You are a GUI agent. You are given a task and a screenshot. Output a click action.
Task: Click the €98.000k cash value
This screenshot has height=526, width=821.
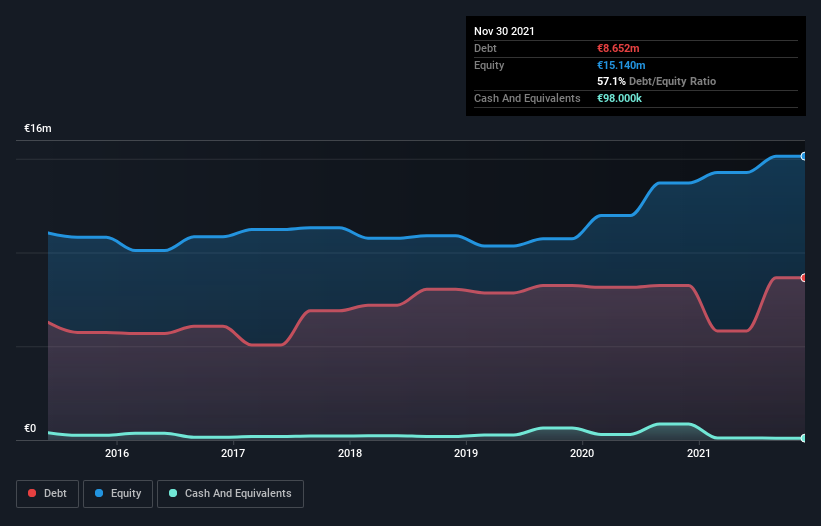tap(619, 98)
